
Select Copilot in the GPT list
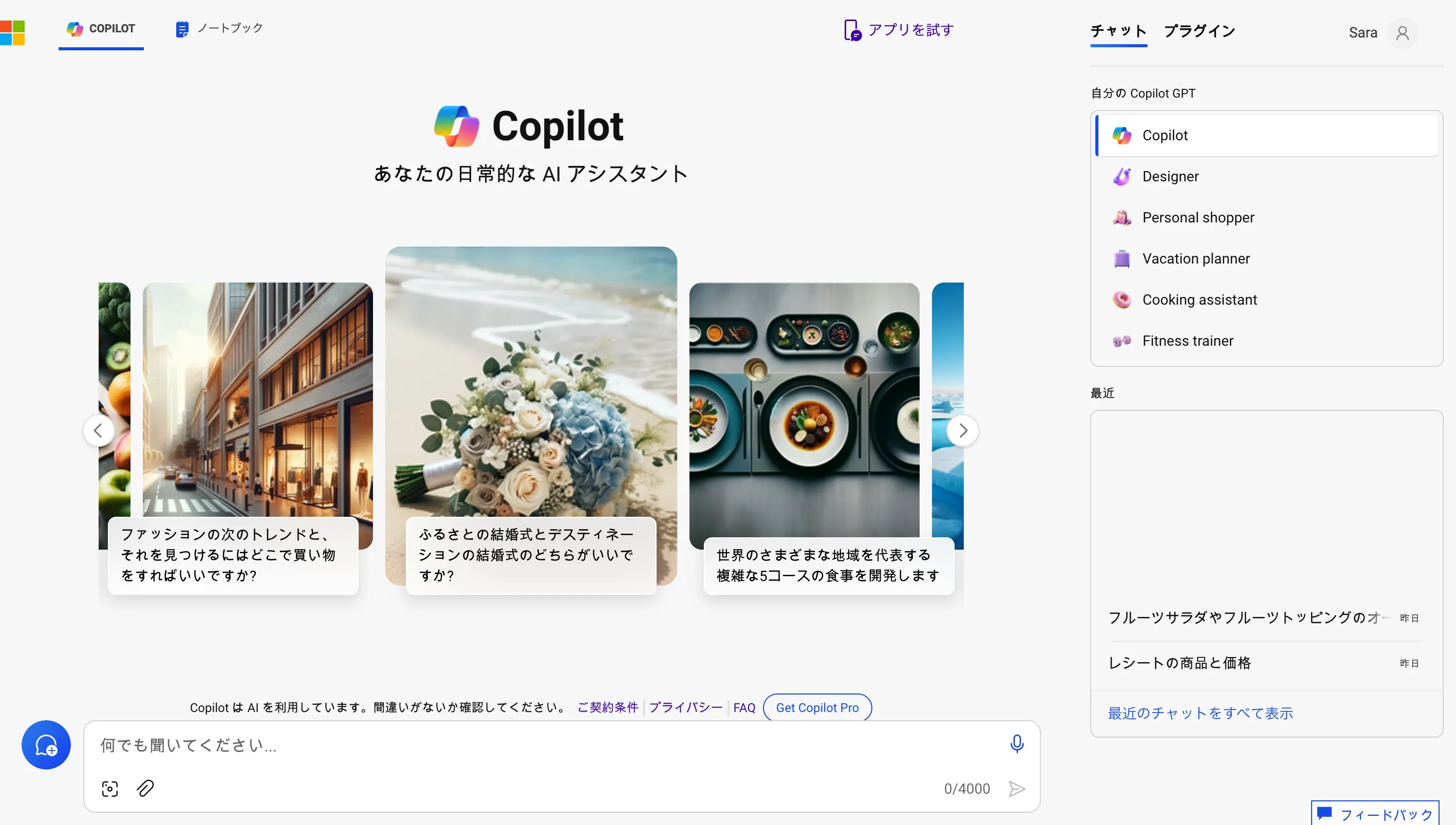[x=1267, y=136]
